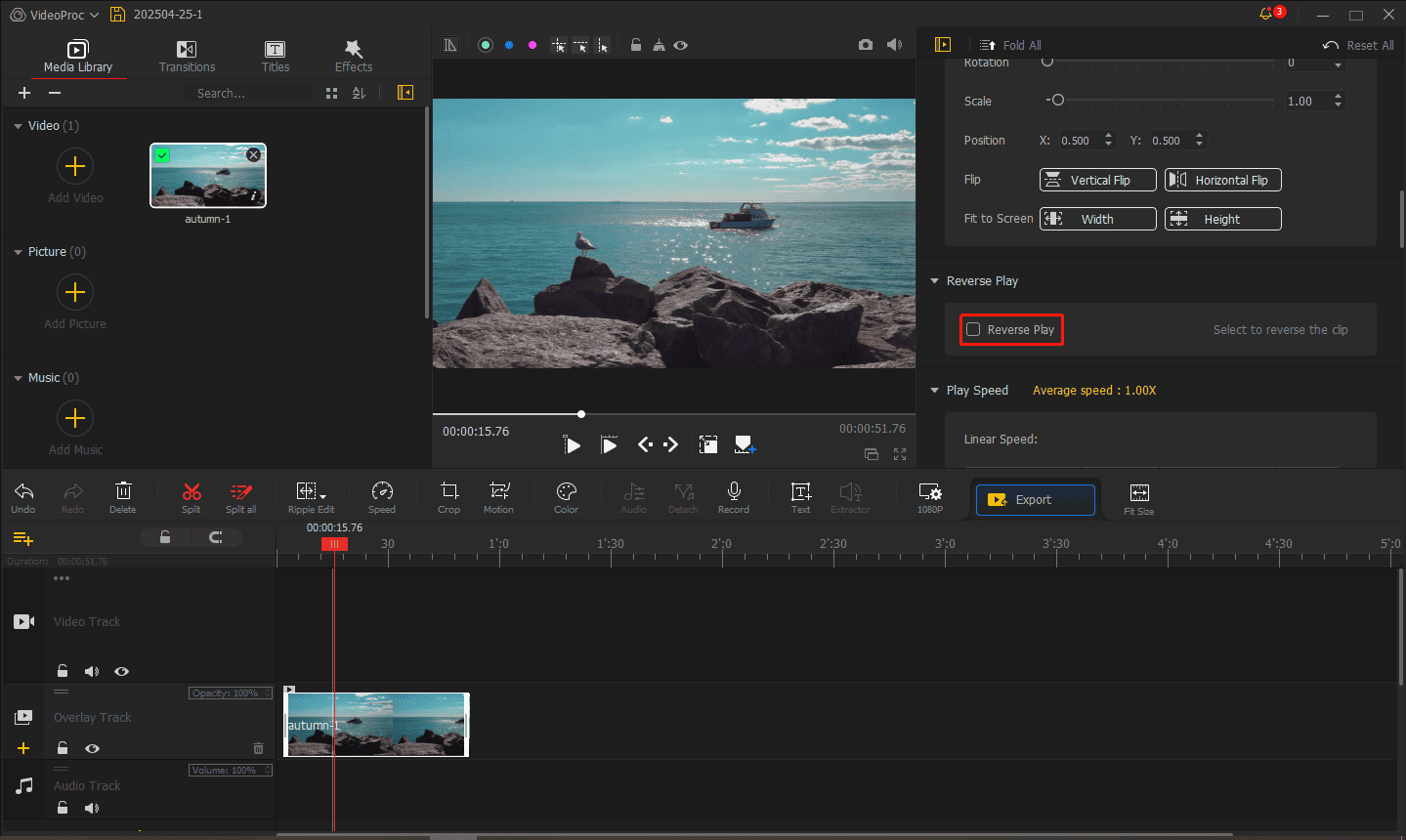
Task: Increase Scale value with stepper up
Action: [x=1339, y=97]
